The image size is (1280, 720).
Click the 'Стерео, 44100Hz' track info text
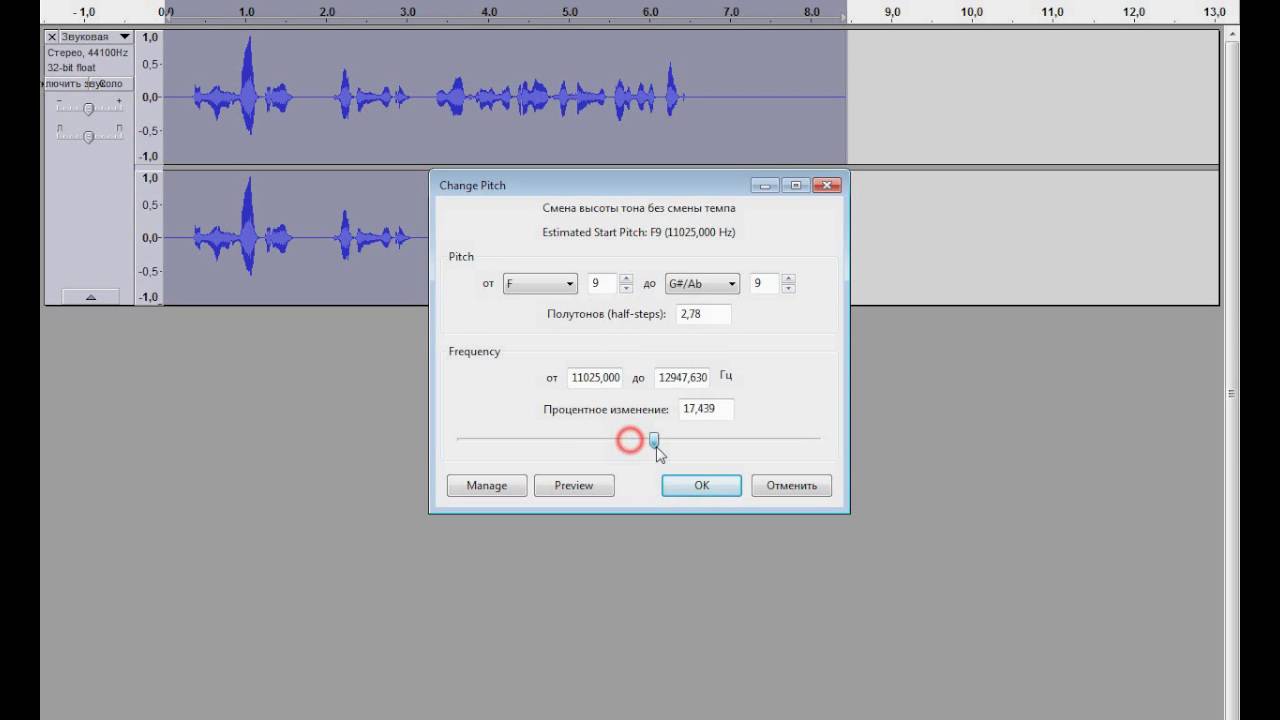(88, 52)
